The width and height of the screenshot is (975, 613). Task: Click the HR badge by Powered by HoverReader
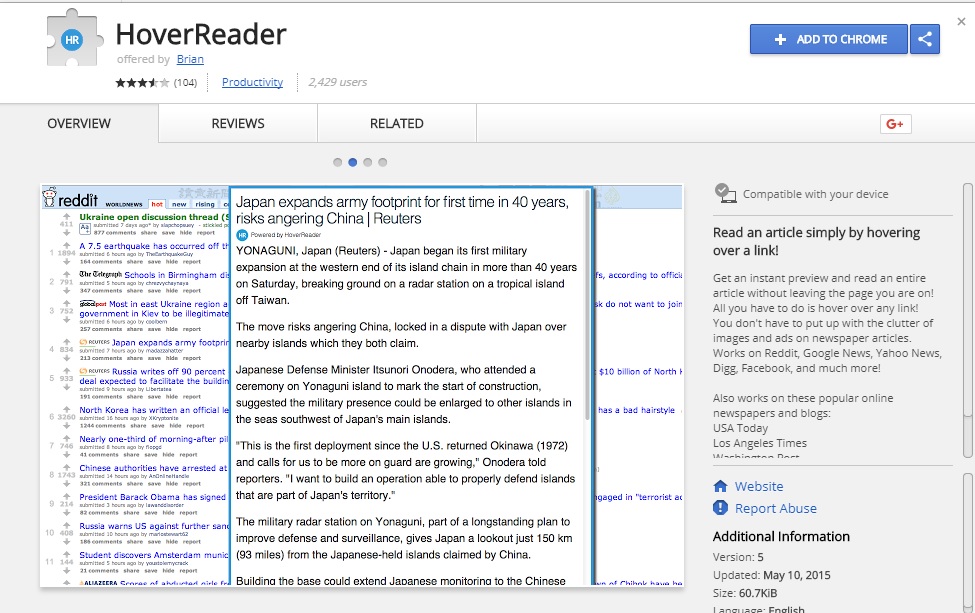click(242, 235)
